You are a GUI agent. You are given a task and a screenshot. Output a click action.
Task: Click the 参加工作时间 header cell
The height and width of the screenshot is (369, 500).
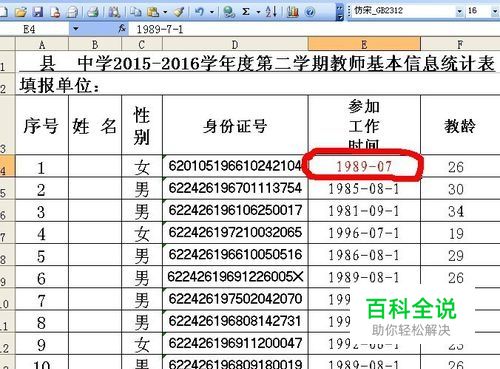(364, 126)
